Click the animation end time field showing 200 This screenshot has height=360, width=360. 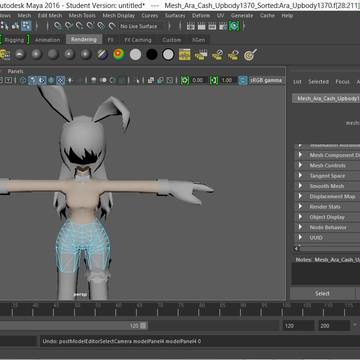[334, 326]
